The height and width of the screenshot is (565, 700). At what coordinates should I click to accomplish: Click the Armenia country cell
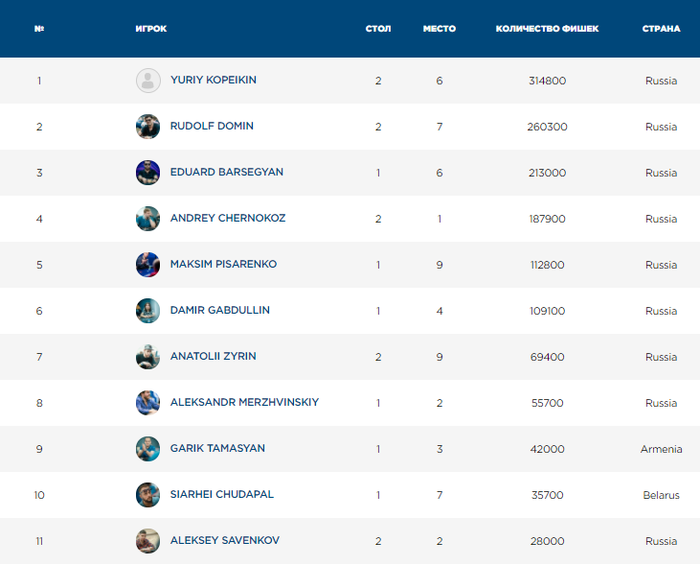click(x=661, y=449)
